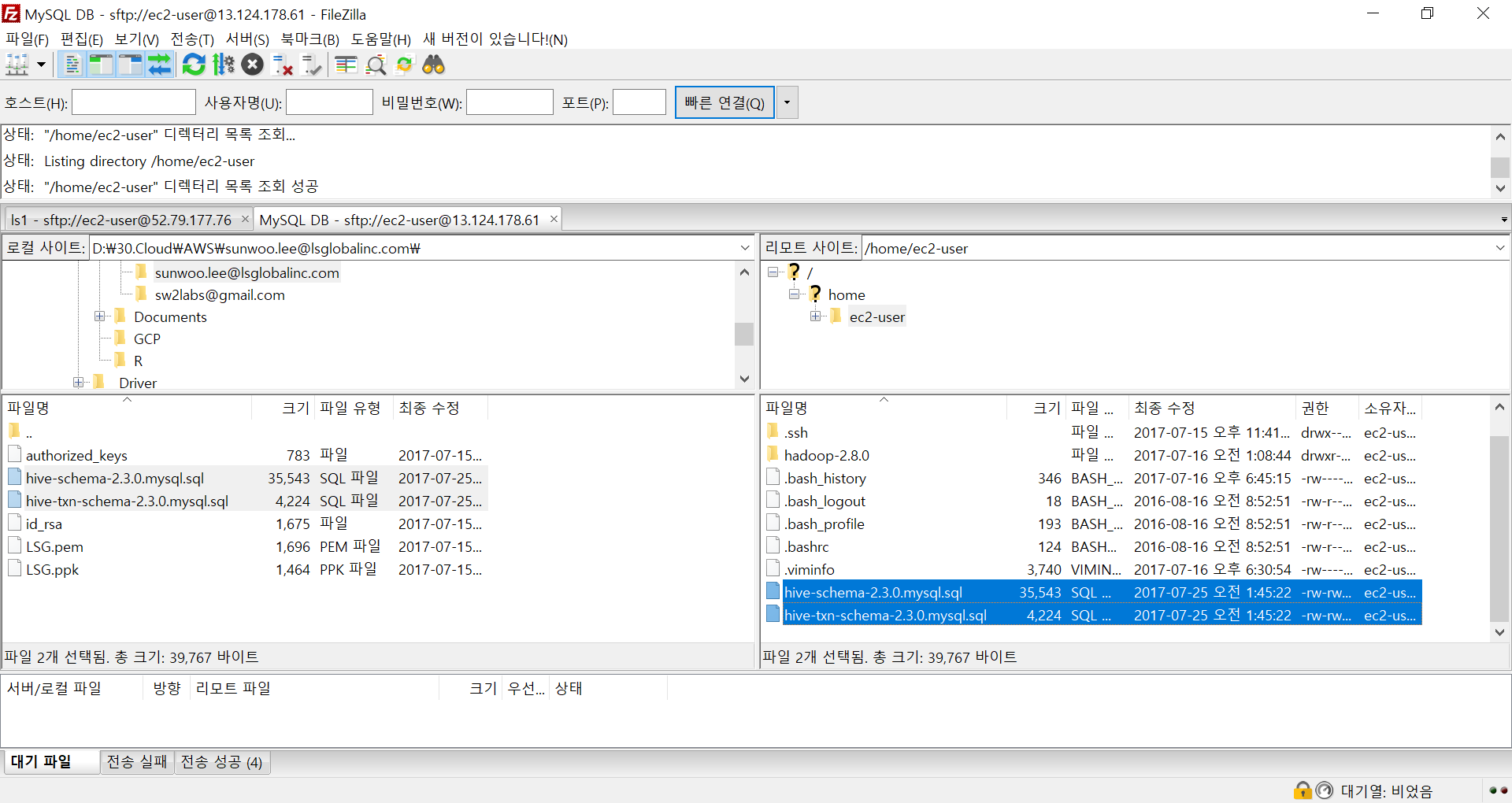This screenshot has height=803, width=1512.
Task: Open the Site Manager dropdown arrow
Action: tap(41, 65)
